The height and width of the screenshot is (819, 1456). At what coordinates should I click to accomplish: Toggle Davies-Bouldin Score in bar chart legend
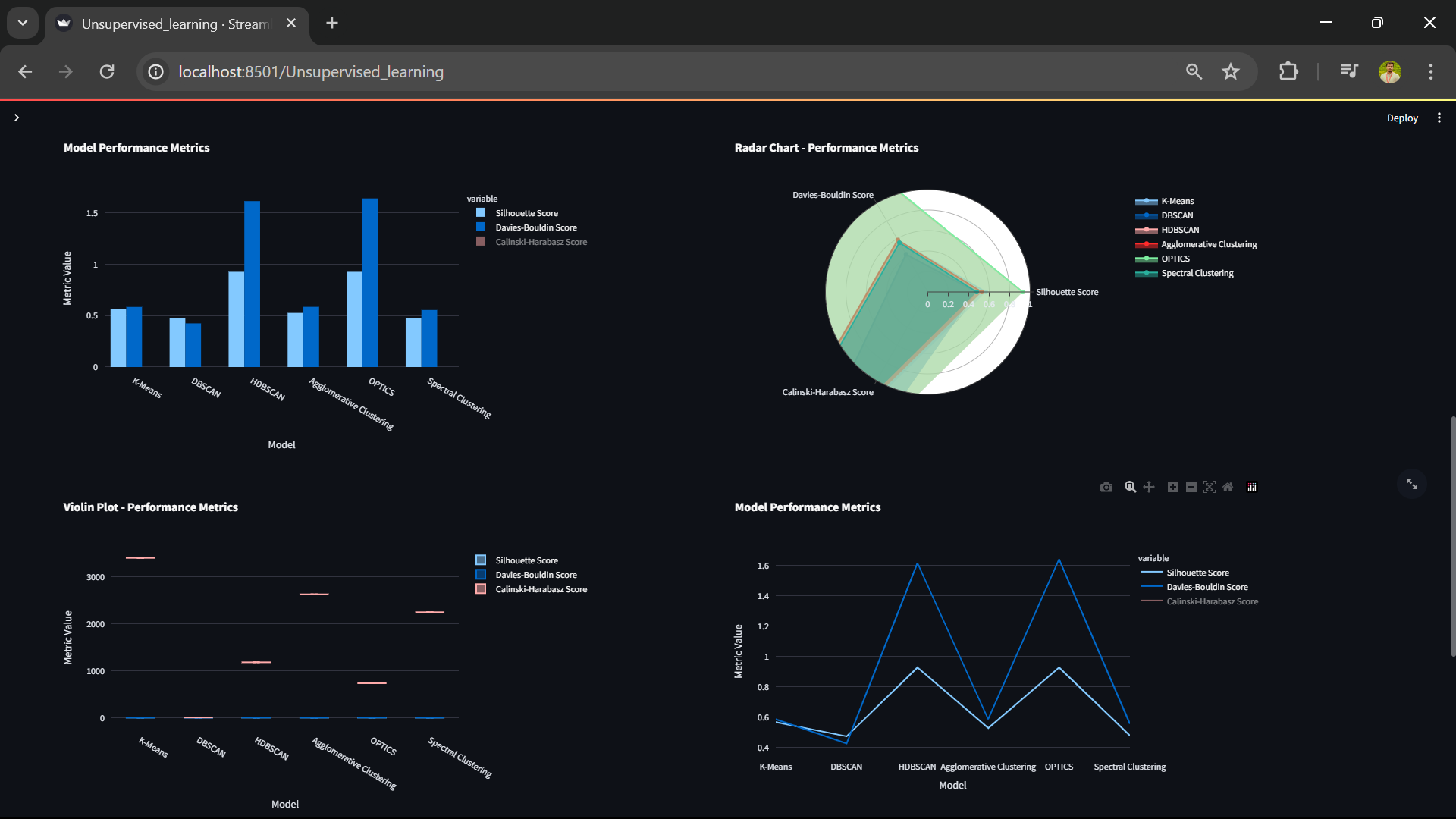coord(527,227)
